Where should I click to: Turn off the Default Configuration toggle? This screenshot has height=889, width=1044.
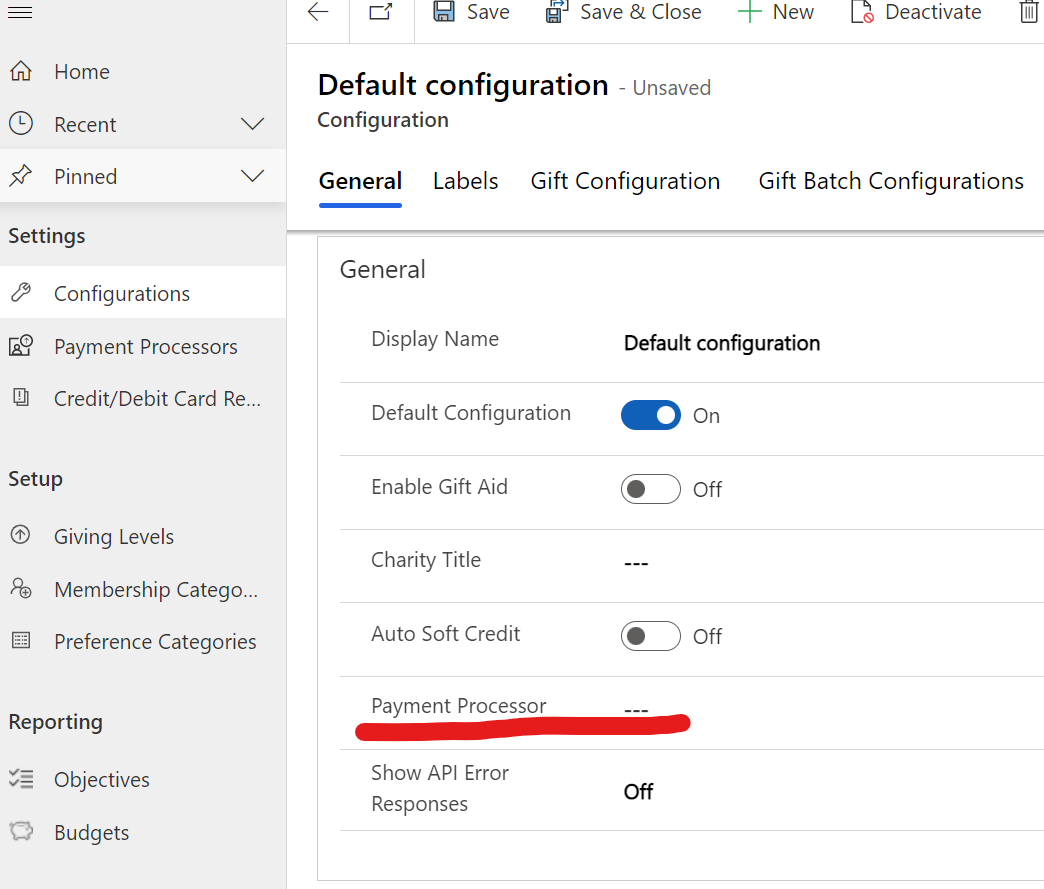tap(650, 415)
